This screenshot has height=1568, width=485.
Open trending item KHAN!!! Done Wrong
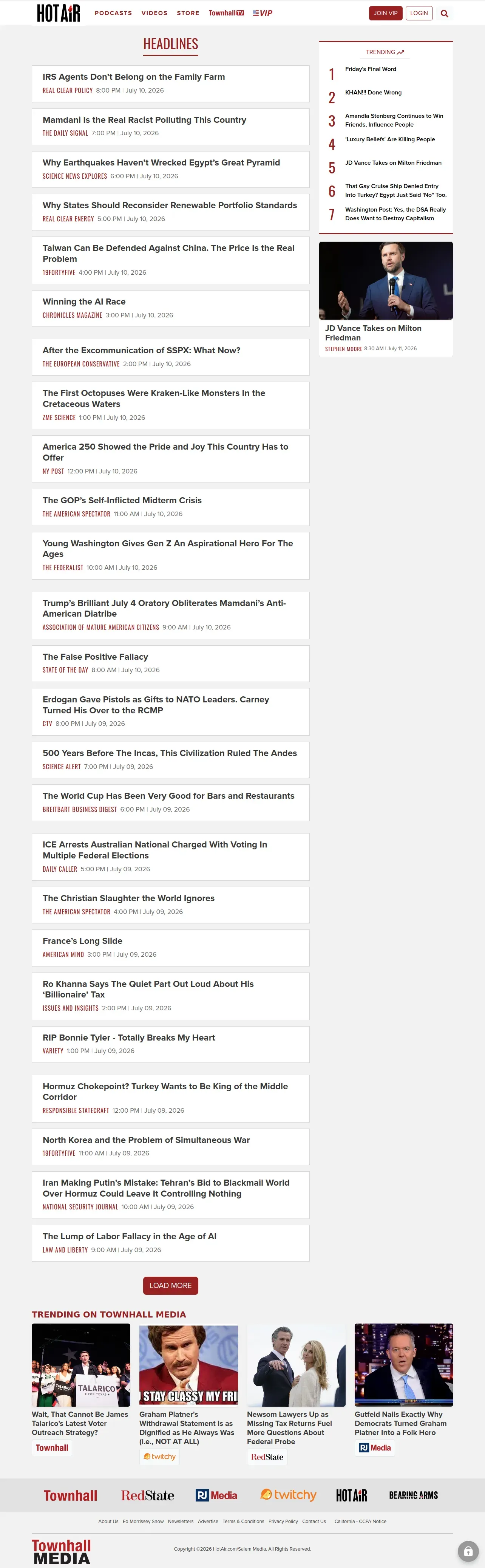tap(373, 93)
